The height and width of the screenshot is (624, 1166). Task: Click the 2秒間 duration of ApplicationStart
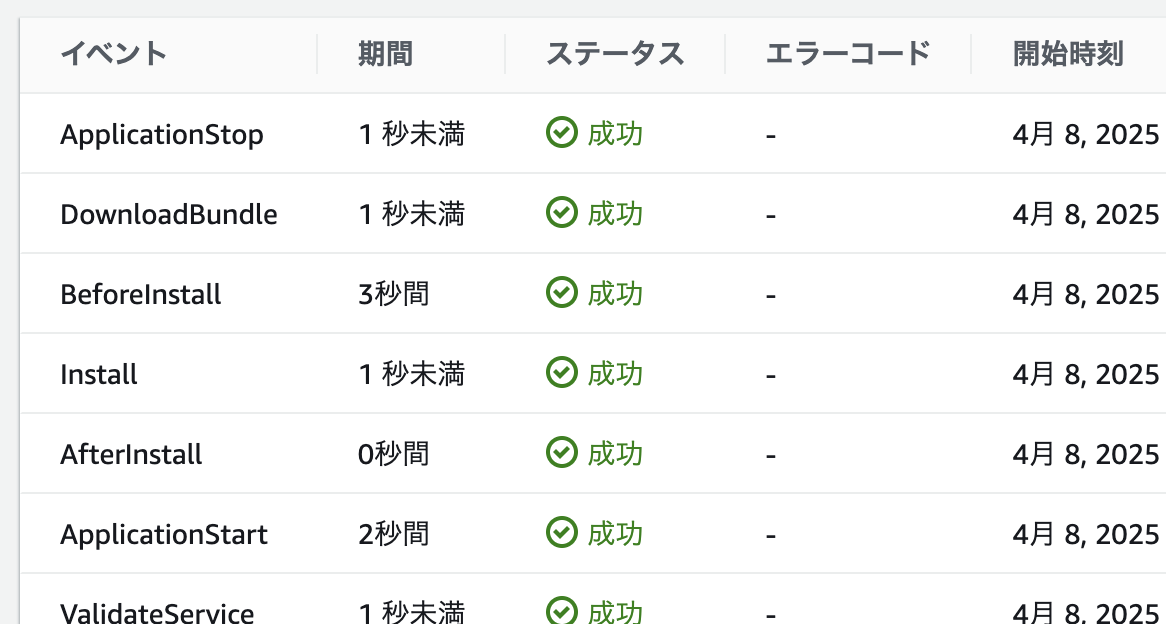393,534
